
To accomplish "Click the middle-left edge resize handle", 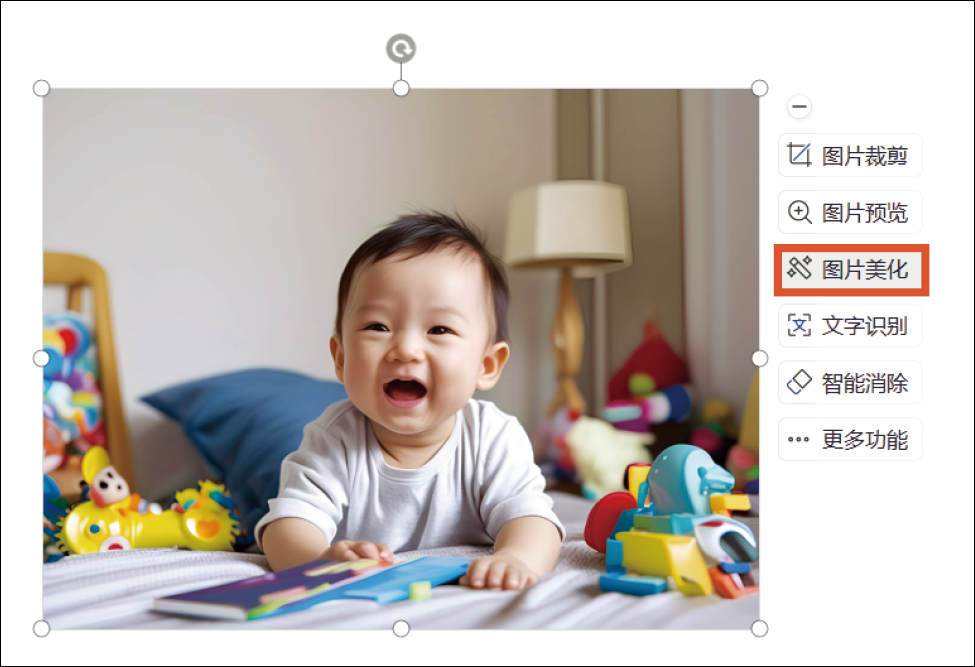I will tap(42, 358).
